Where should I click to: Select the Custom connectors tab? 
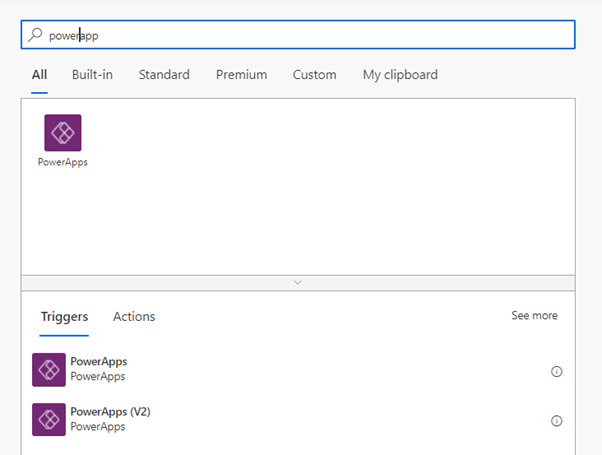(x=314, y=74)
